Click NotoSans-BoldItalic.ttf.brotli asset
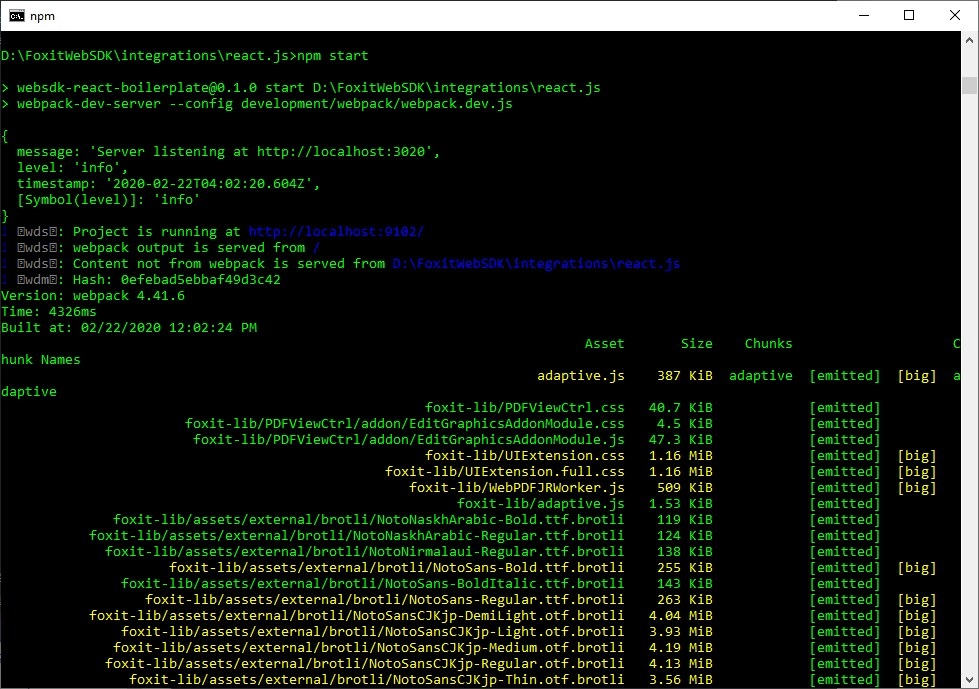 click(373, 584)
